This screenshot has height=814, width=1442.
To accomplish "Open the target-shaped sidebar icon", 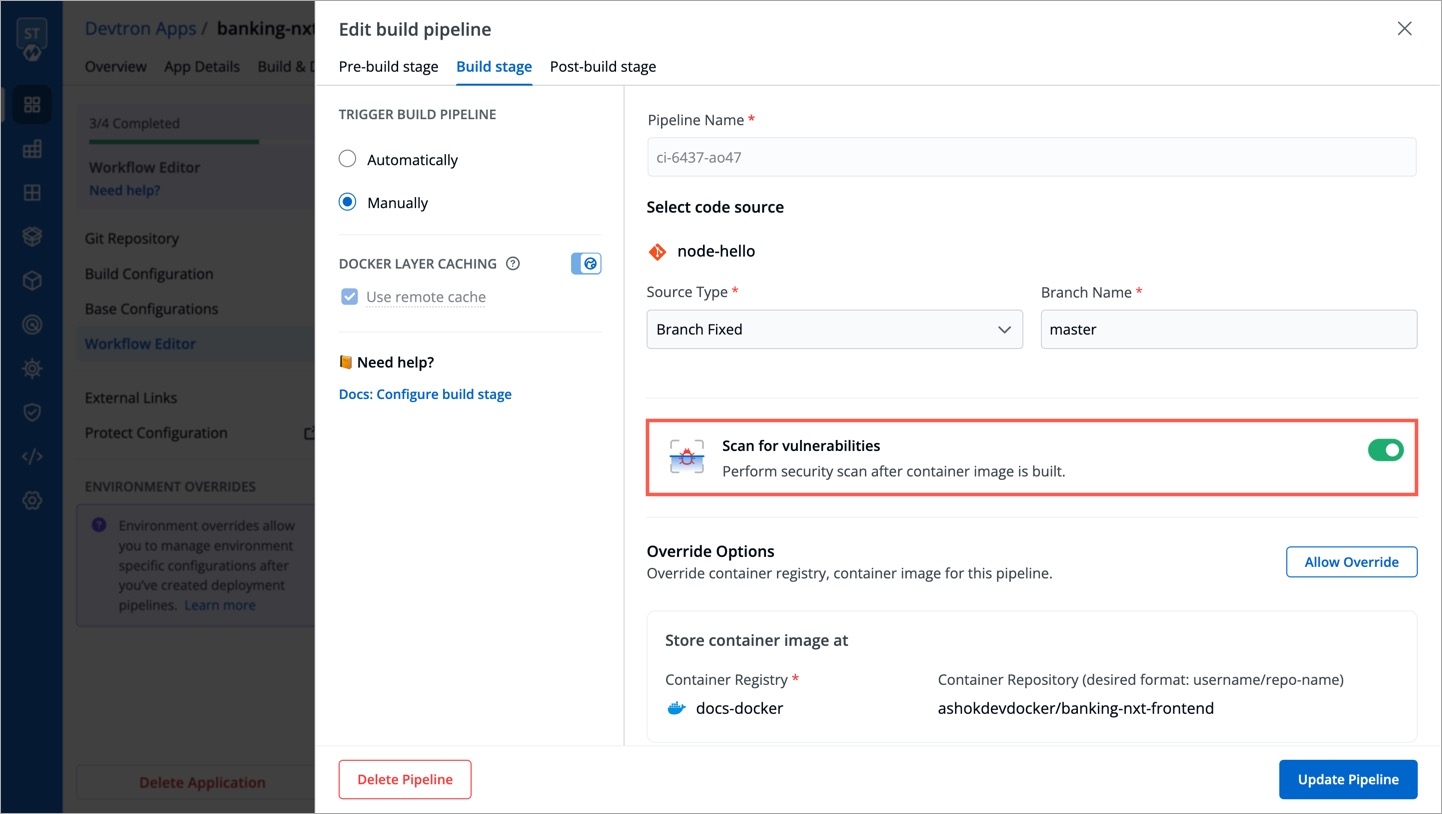I will [x=32, y=324].
